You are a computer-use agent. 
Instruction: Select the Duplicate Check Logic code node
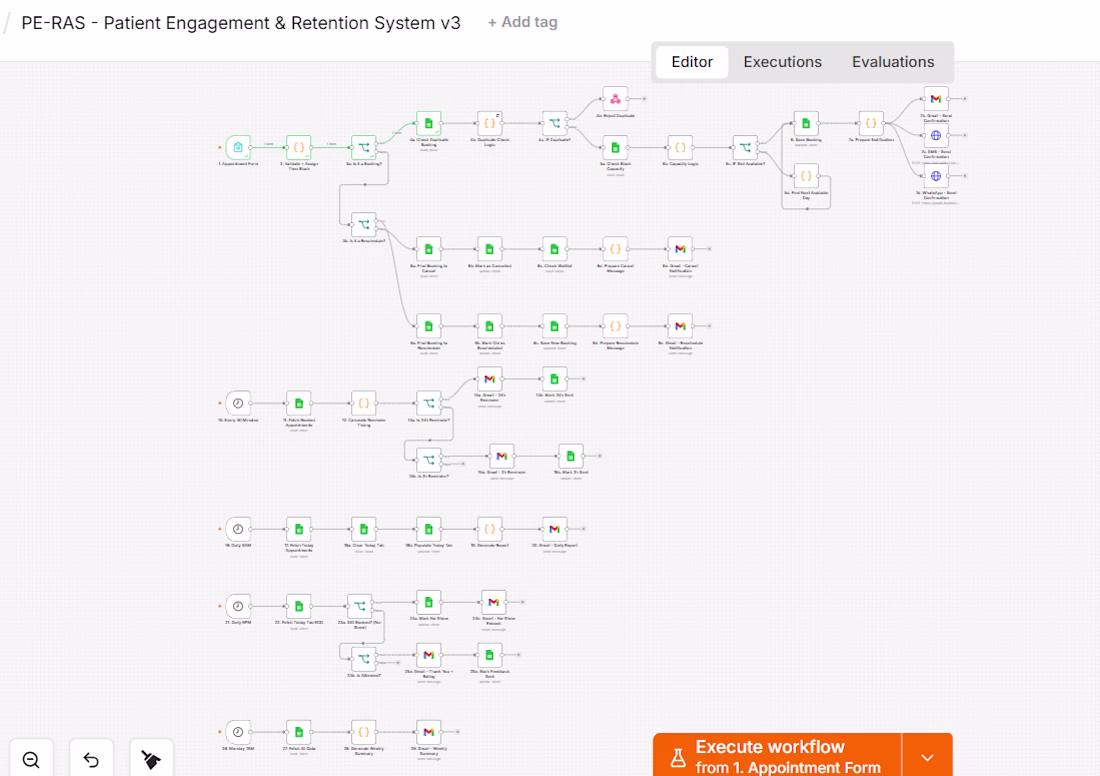[x=490, y=123]
